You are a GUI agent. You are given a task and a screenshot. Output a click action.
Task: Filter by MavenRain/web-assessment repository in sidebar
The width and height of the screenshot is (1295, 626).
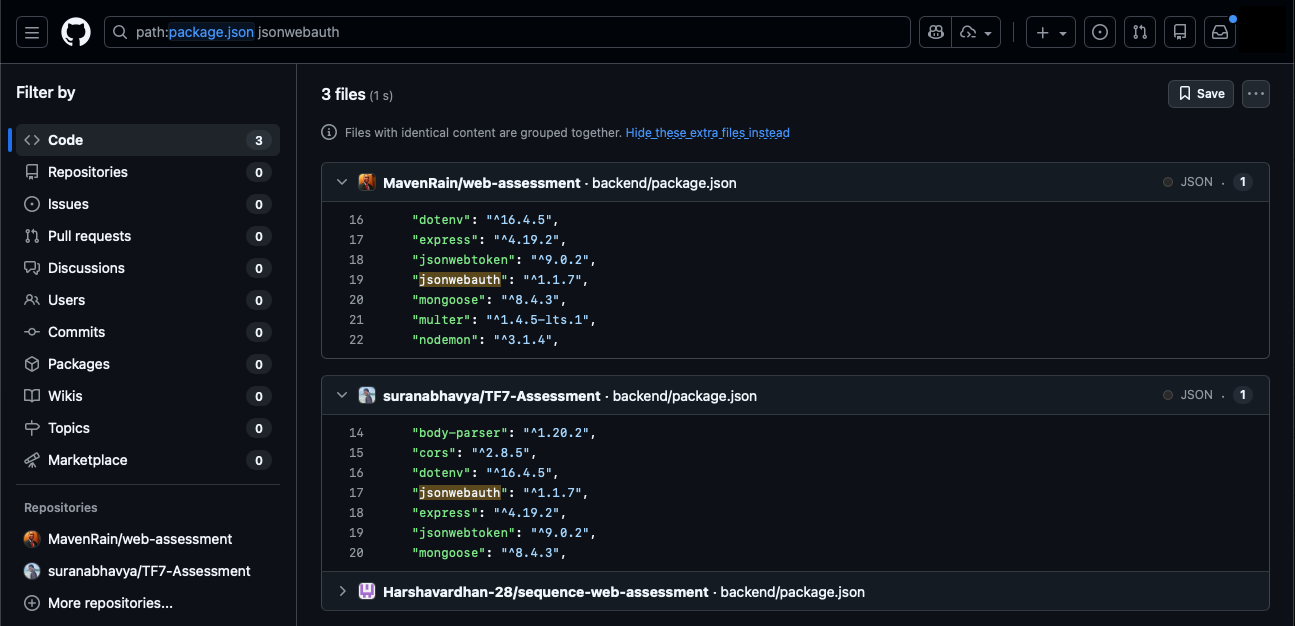(x=148, y=539)
